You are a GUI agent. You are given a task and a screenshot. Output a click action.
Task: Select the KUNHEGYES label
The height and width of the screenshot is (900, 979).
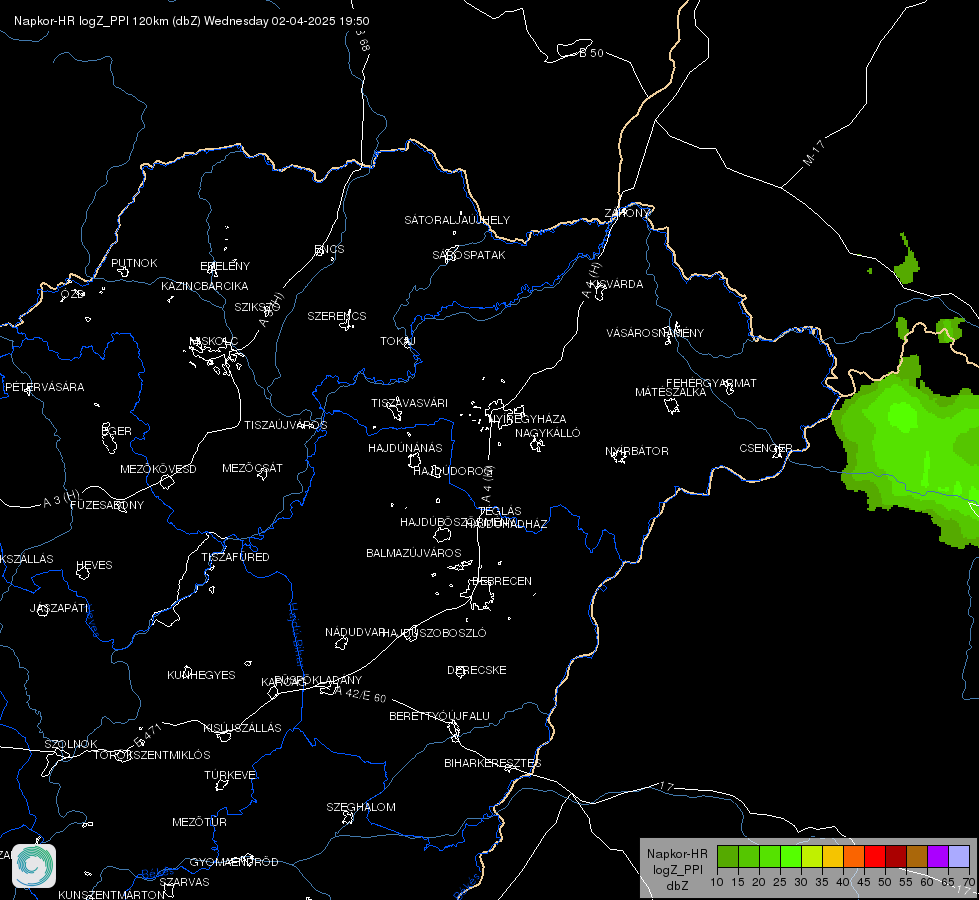coord(201,675)
